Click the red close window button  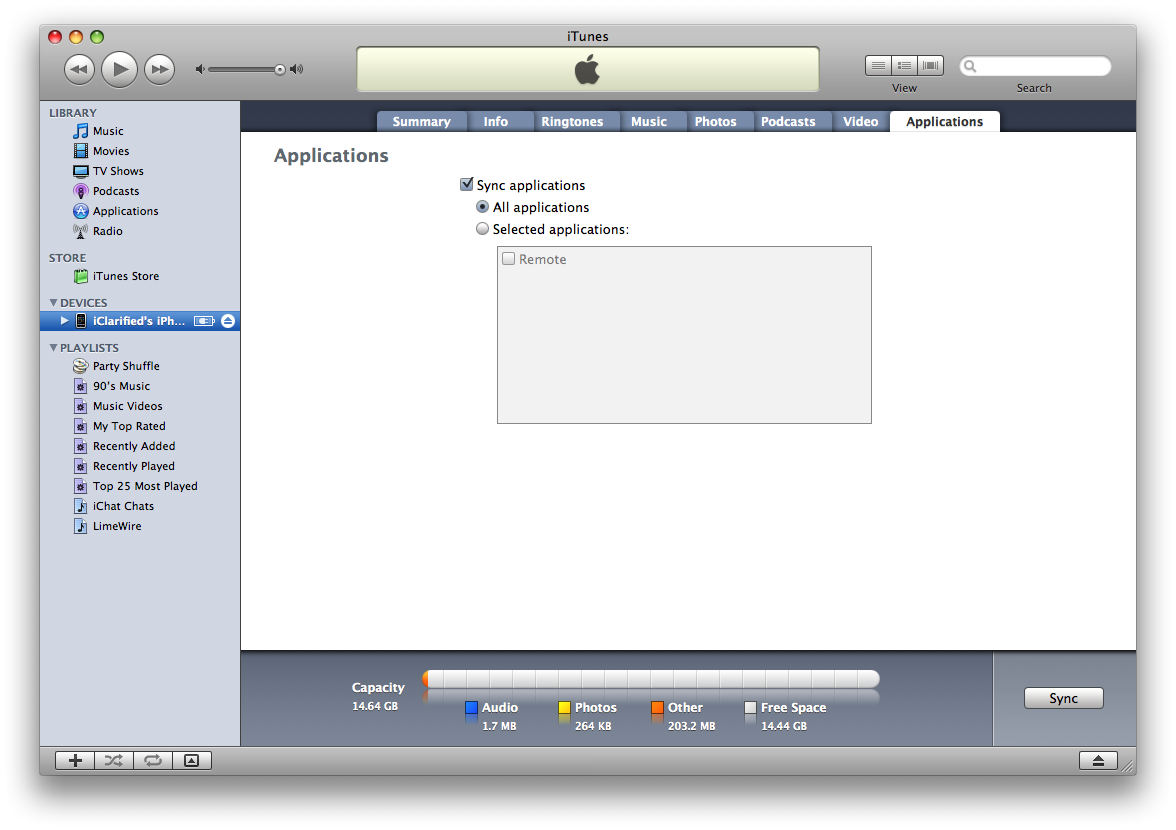[55, 37]
